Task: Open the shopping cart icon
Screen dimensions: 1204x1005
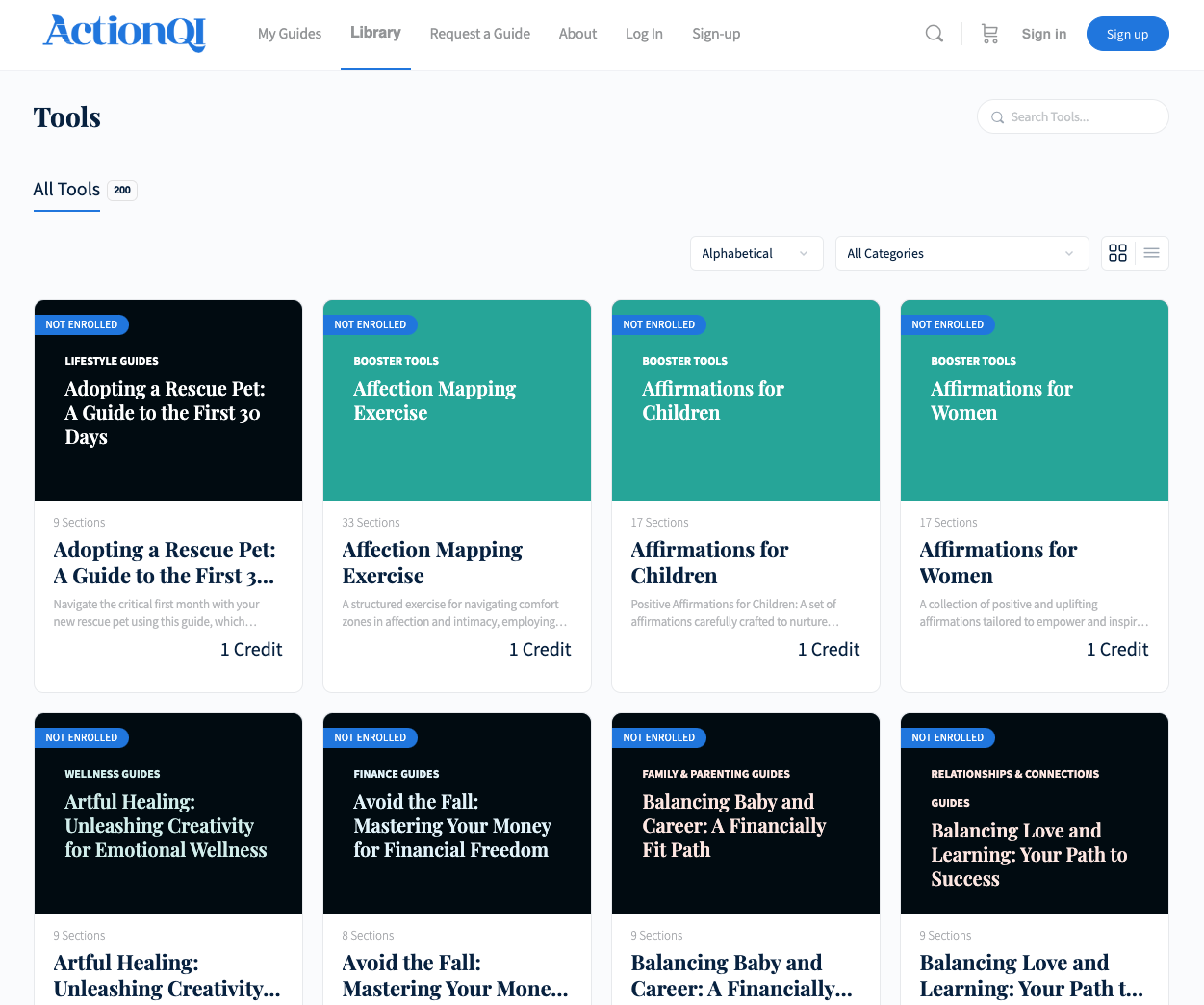Action: click(x=989, y=34)
